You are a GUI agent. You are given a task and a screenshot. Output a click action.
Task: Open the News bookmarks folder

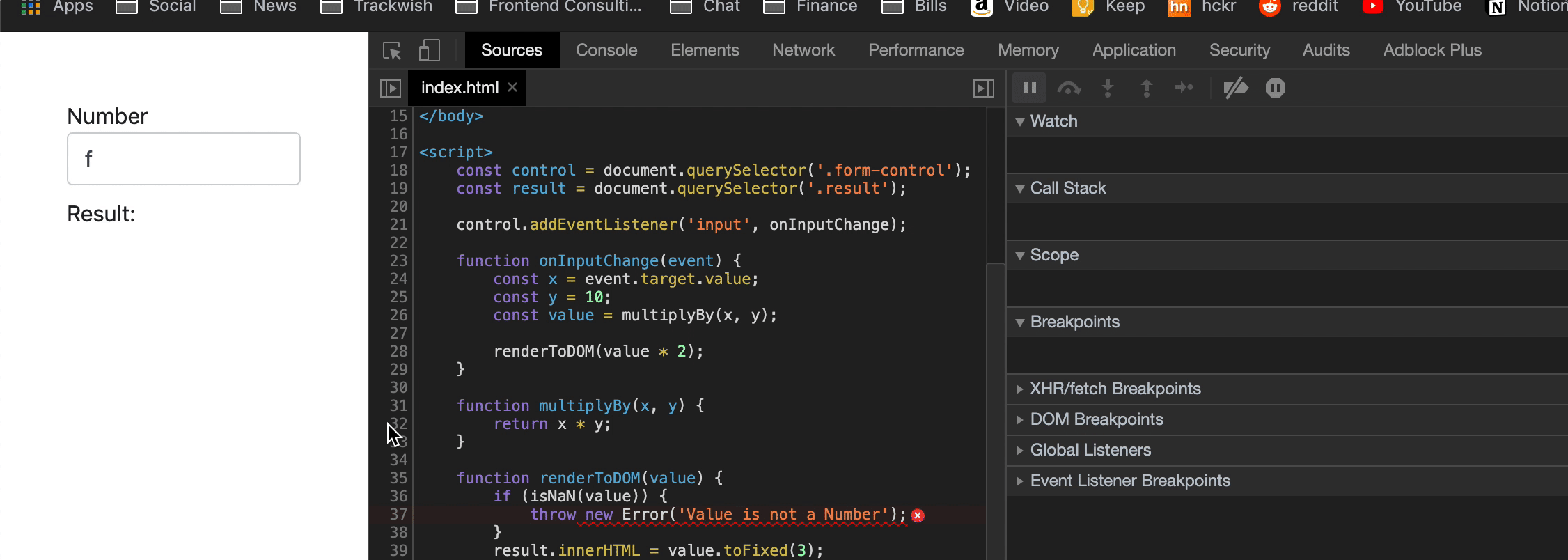click(258, 7)
